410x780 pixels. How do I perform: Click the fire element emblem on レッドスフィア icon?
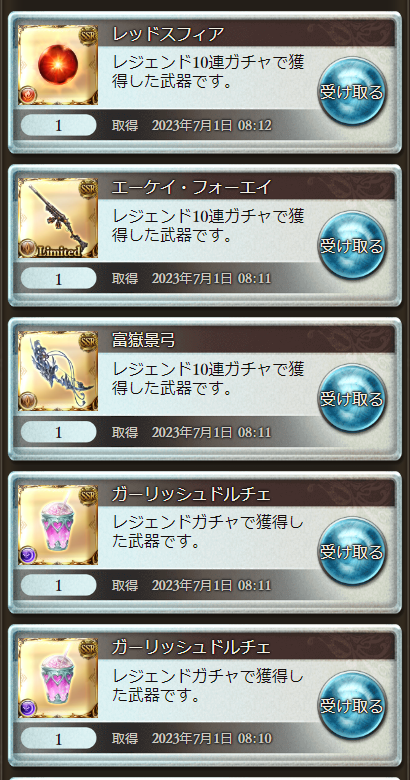(x=27, y=95)
